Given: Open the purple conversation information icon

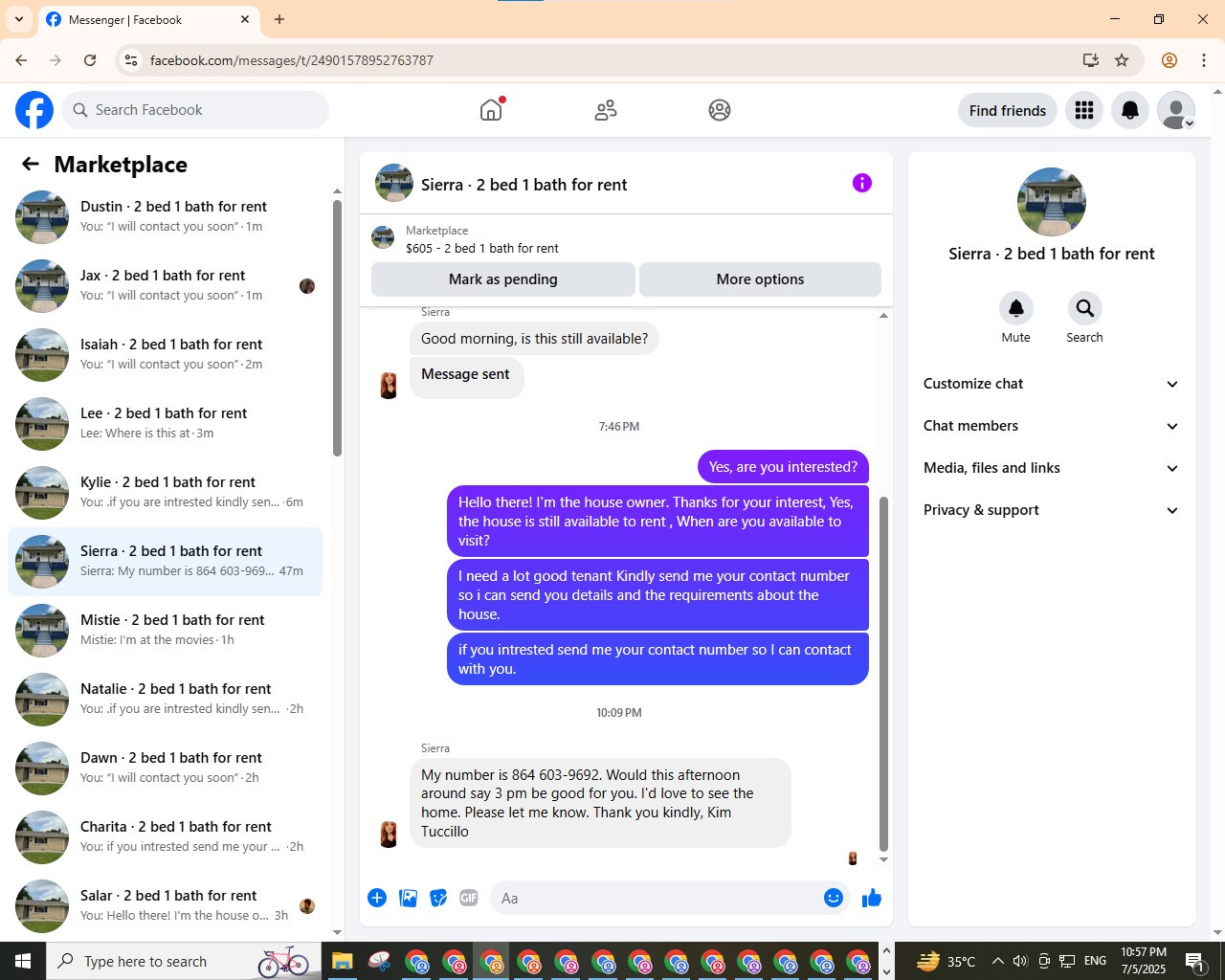Looking at the screenshot, I should pos(862,183).
